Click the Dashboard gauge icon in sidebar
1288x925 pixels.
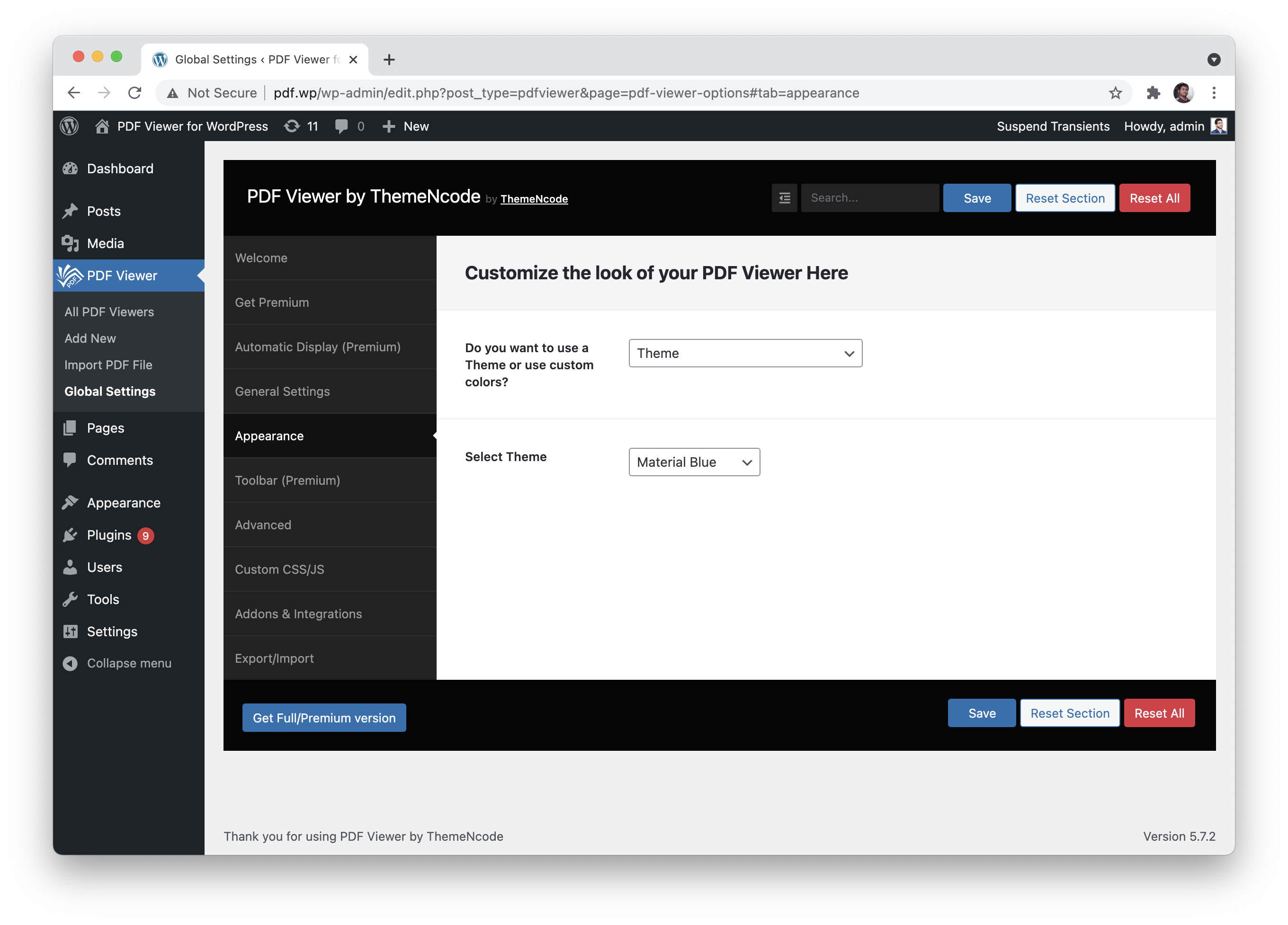tap(71, 169)
